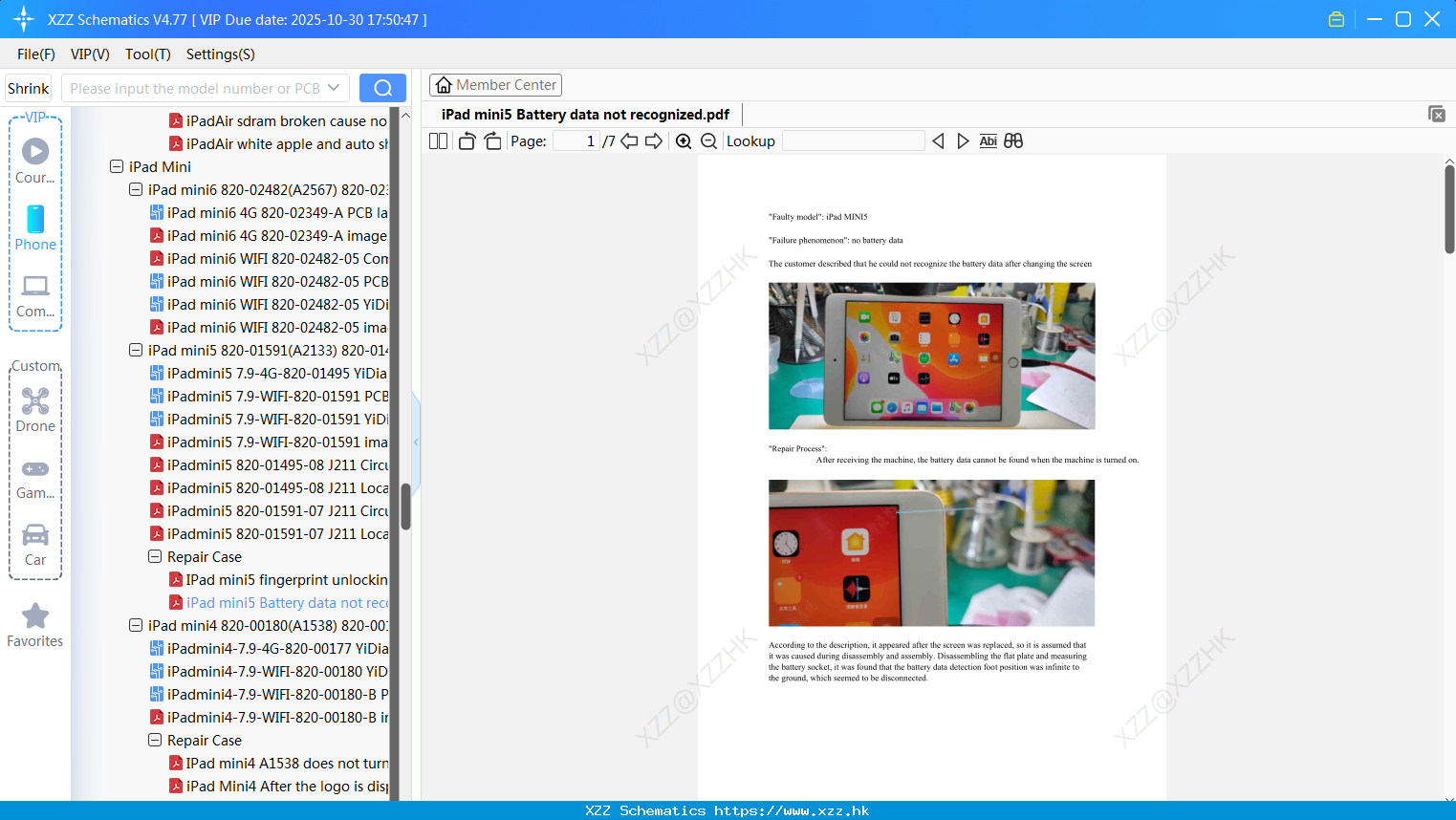Collapse the iPad Mini tree node
The width and height of the screenshot is (1456, 820).
point(117,166)
